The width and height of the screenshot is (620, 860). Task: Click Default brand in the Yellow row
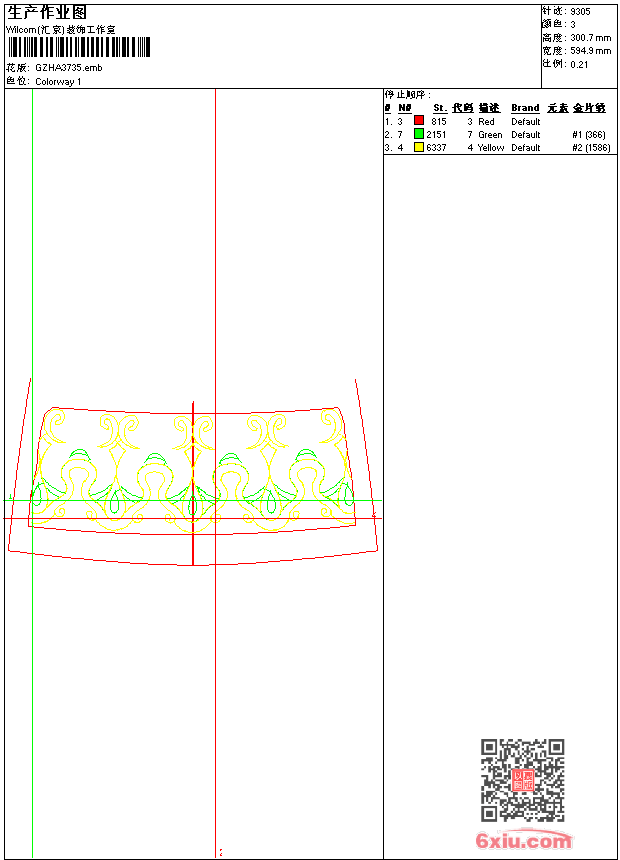(526, 148)
